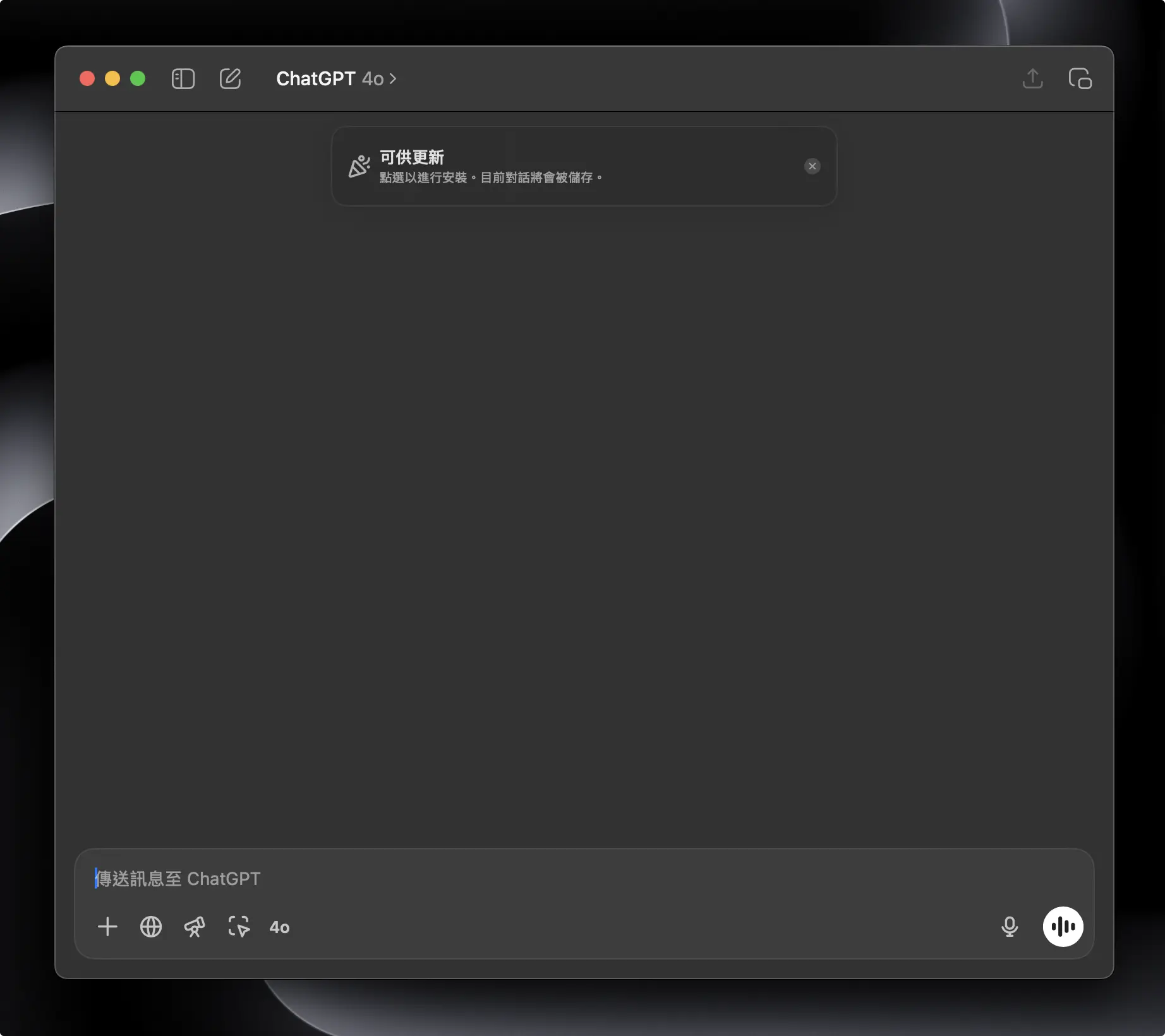Click the 可供更新 update notification
This screenshot has width=1165, height=1036.
pyautogui.click(x=584, y=166)
